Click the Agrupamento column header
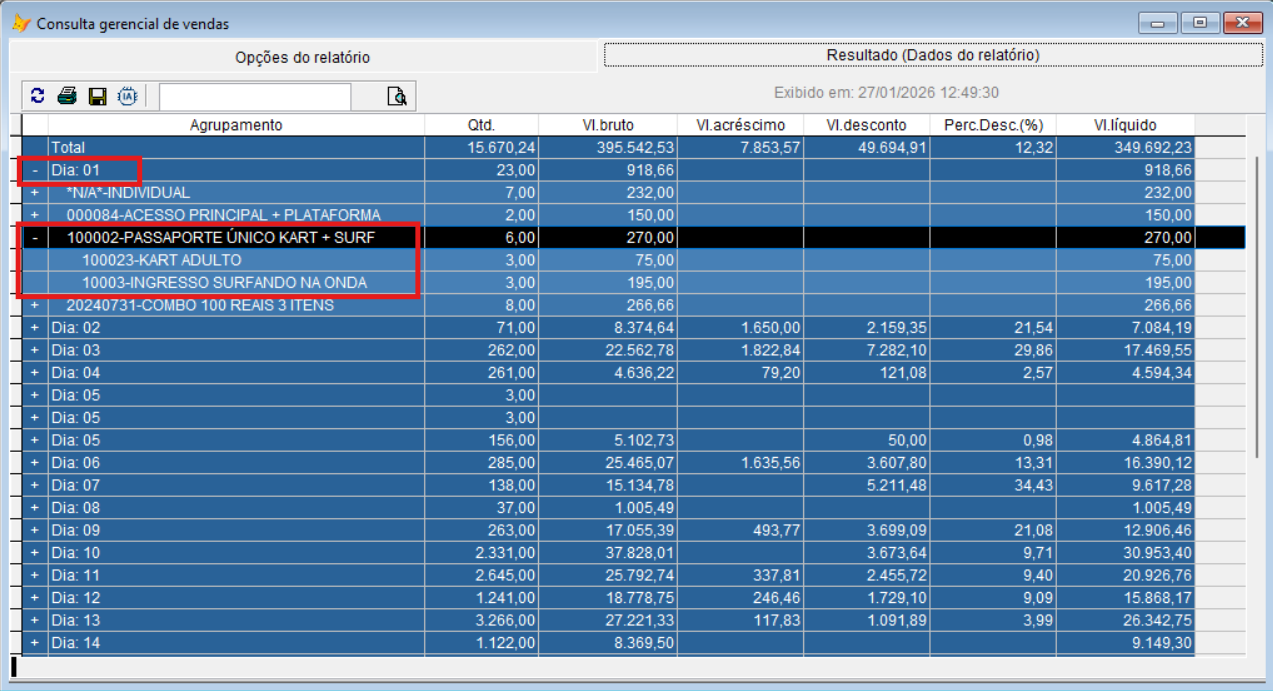 click(x=236, y=125)
